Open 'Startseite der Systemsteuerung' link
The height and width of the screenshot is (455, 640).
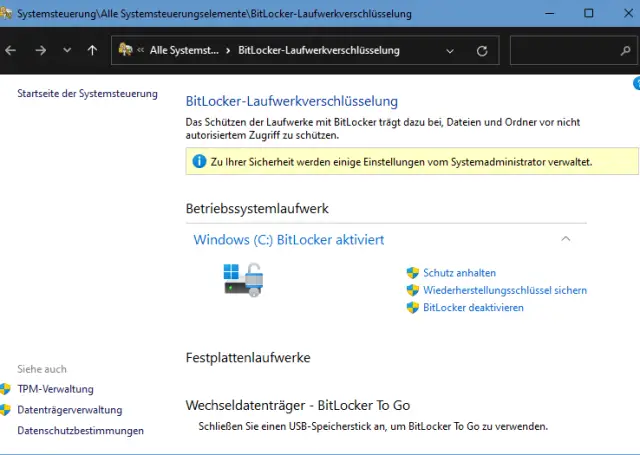coord(88,94)
